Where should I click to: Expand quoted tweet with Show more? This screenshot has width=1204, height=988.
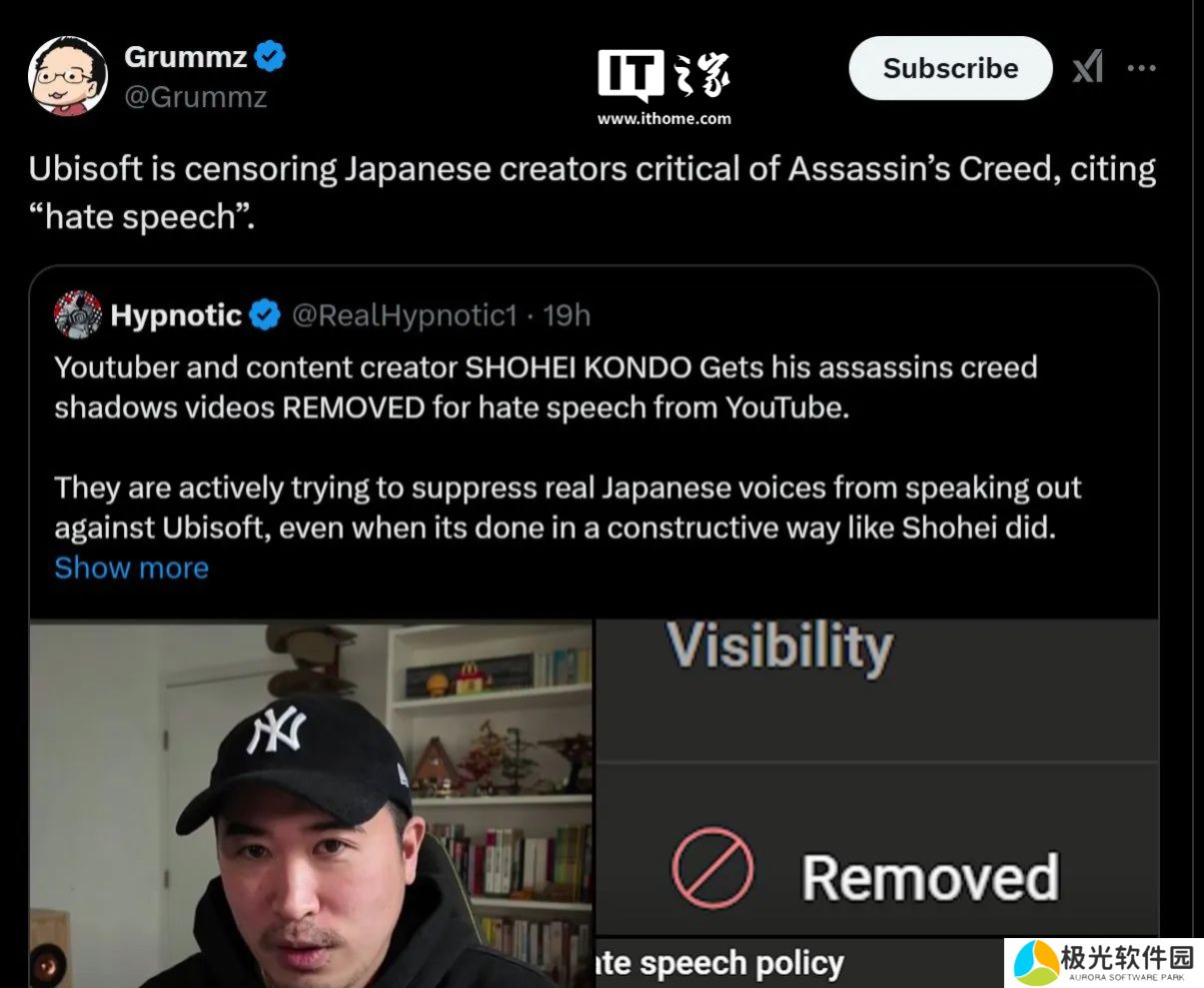[132, 567]
